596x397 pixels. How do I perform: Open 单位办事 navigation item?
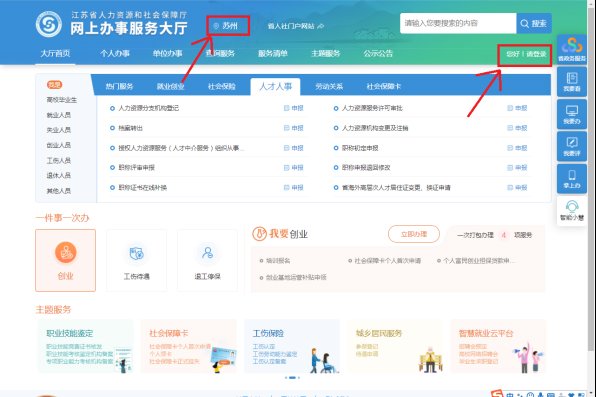[168, 53]
